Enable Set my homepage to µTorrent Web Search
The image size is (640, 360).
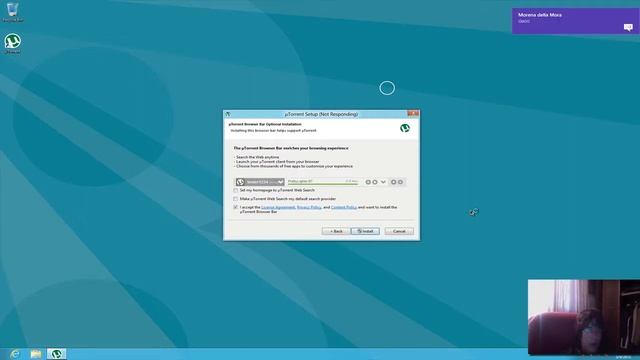[236, 190]
